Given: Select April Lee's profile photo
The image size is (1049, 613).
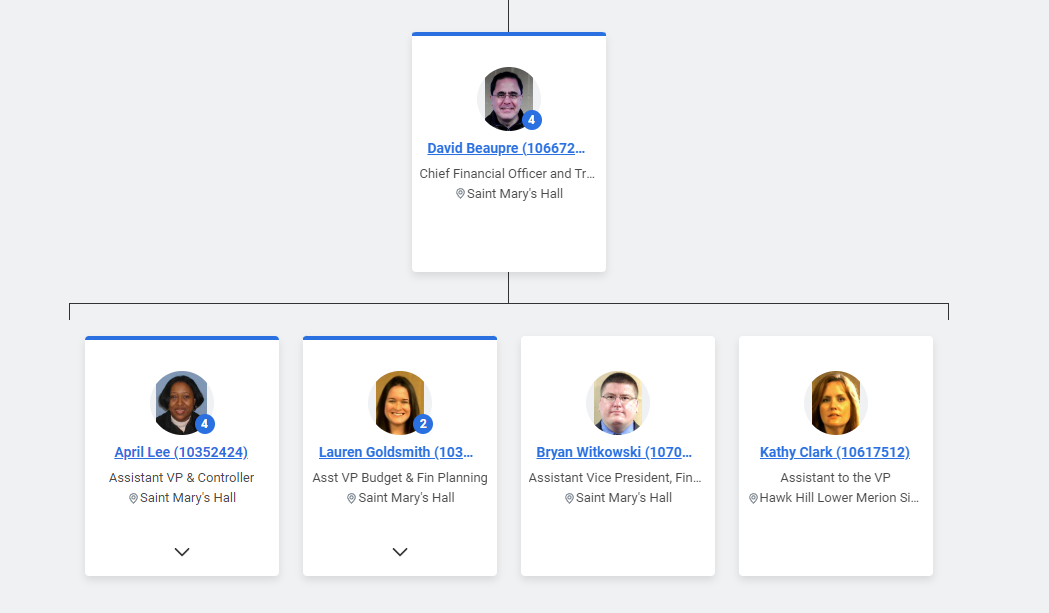Looking at the screenshot, I should (x=181, y=402).
